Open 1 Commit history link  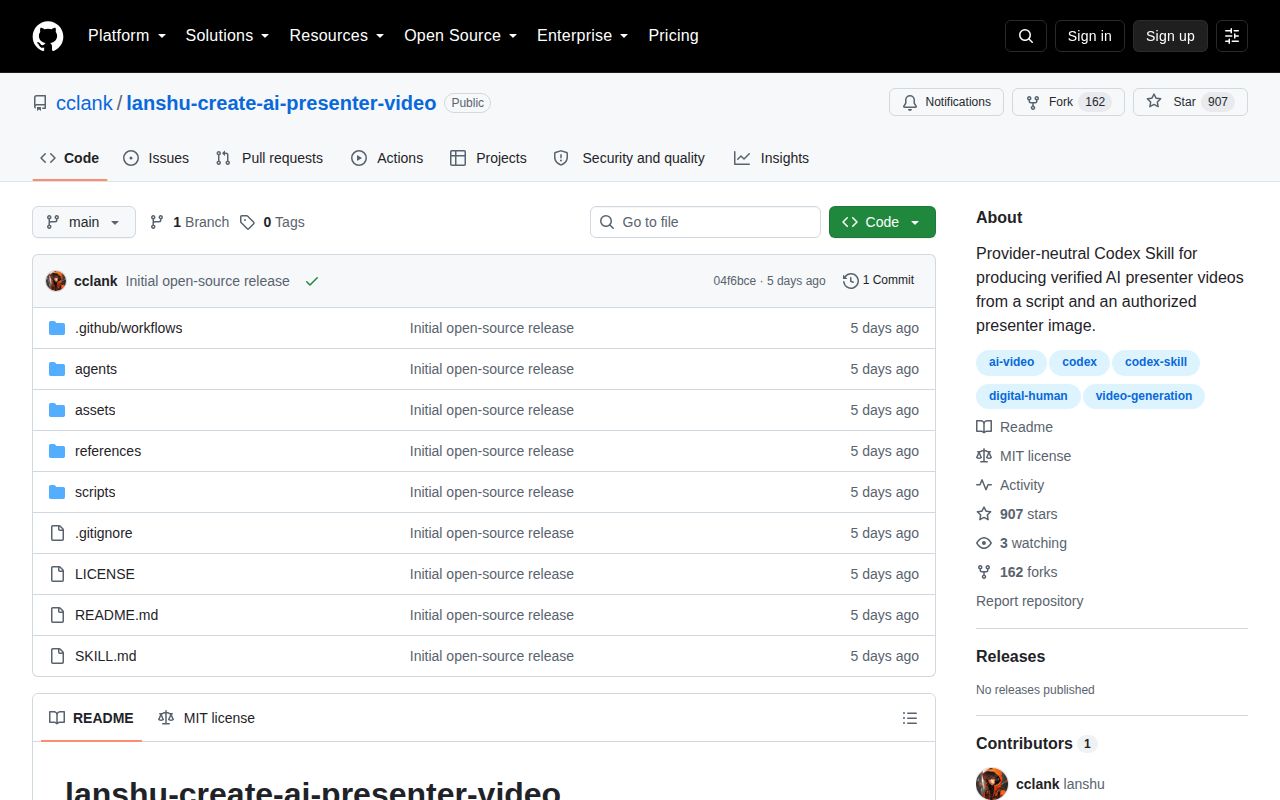(x=879, y=281)
